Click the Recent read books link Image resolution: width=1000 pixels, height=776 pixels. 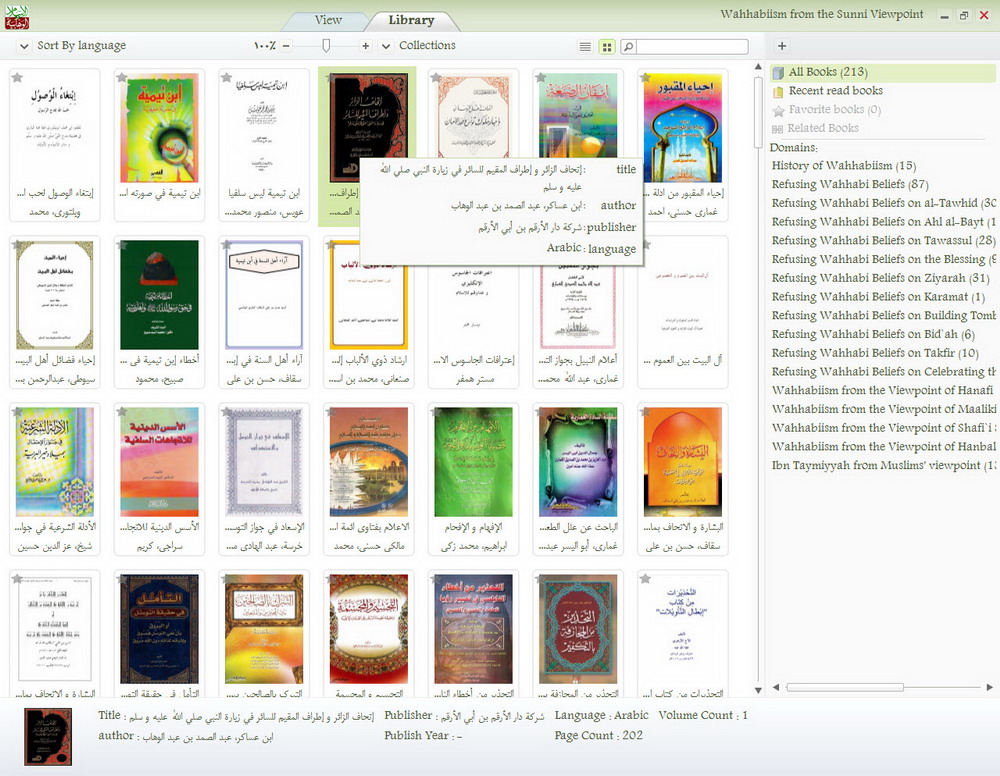click(x=835, y=91)
